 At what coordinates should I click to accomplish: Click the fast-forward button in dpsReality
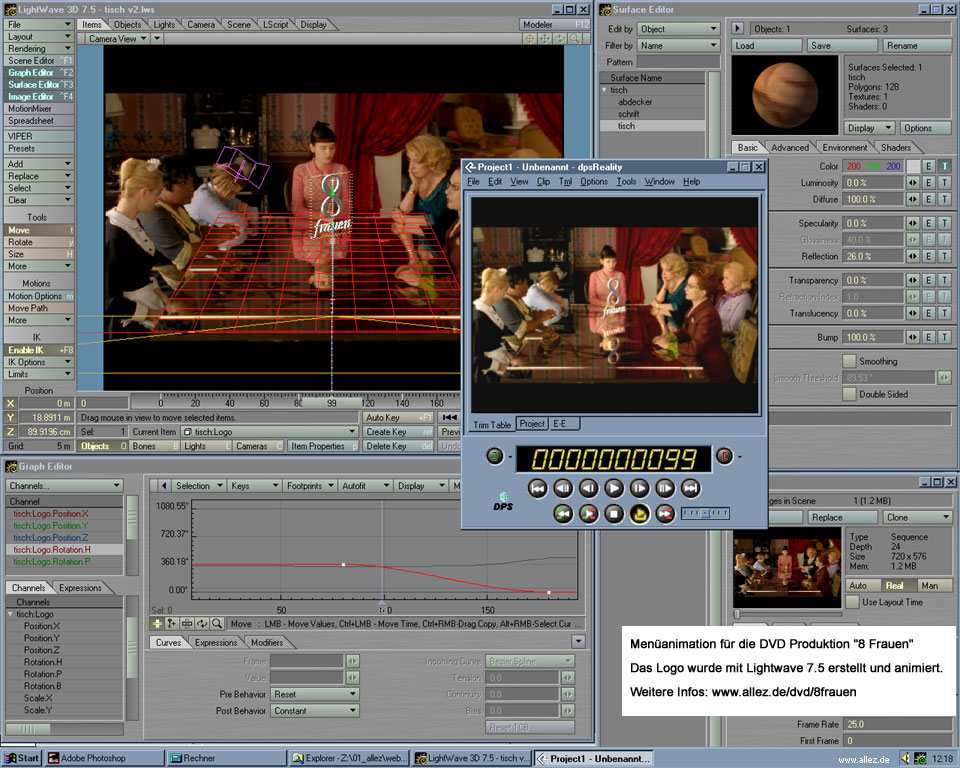(x=665, y=488)
